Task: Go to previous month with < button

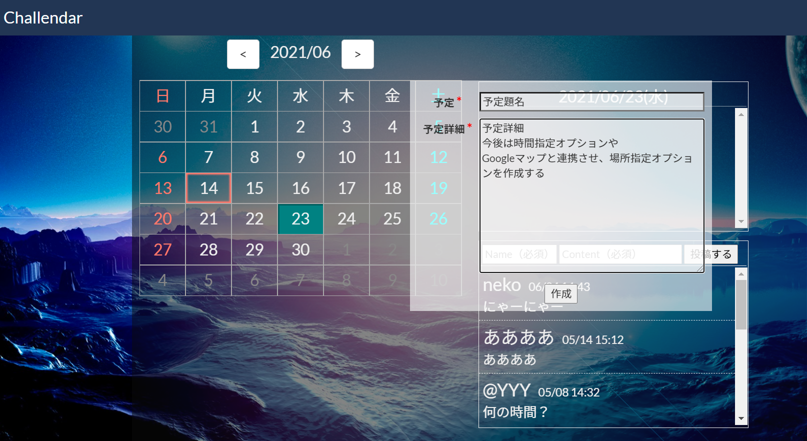Action: coord(243,54)
